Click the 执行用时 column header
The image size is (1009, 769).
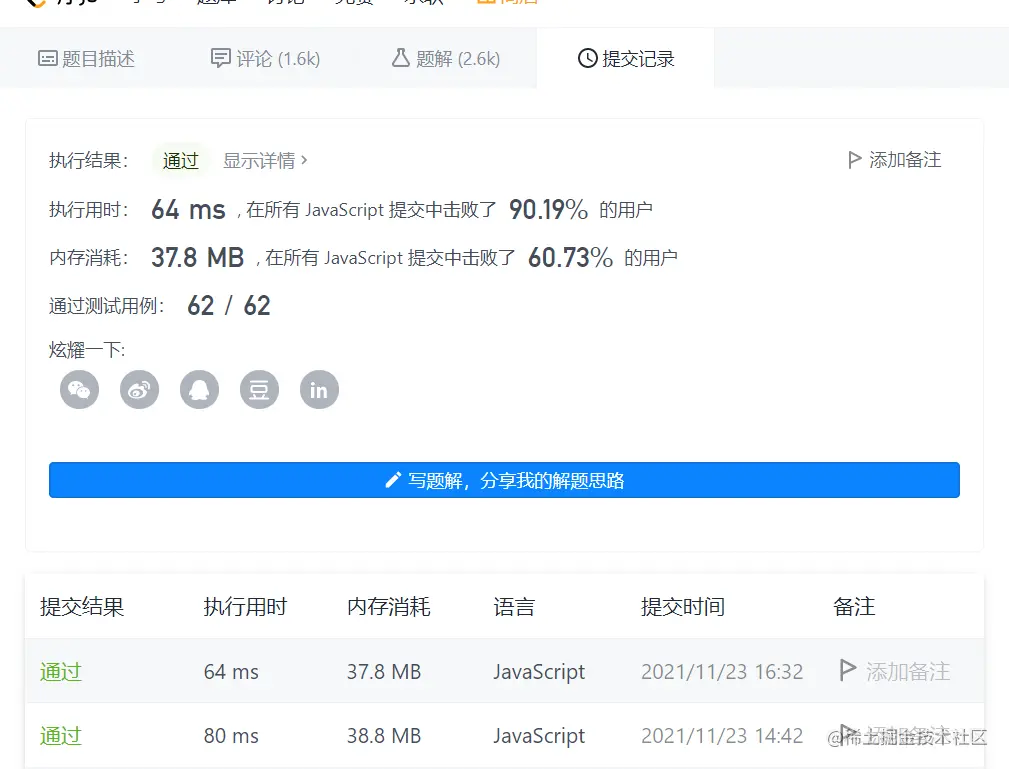coord(245,607)
